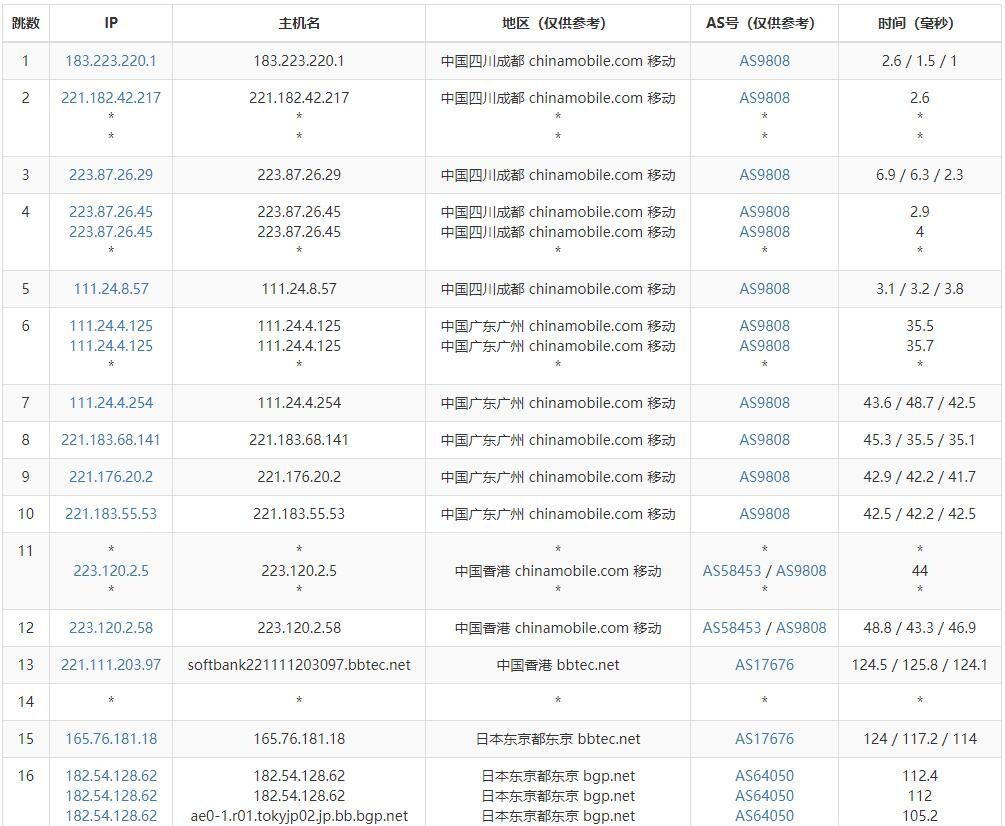This screenshot has width=1005, height=826.
Task: Select time cell 124.5 / 125.8 / 124.1
Action: click(x=920, y=665)
